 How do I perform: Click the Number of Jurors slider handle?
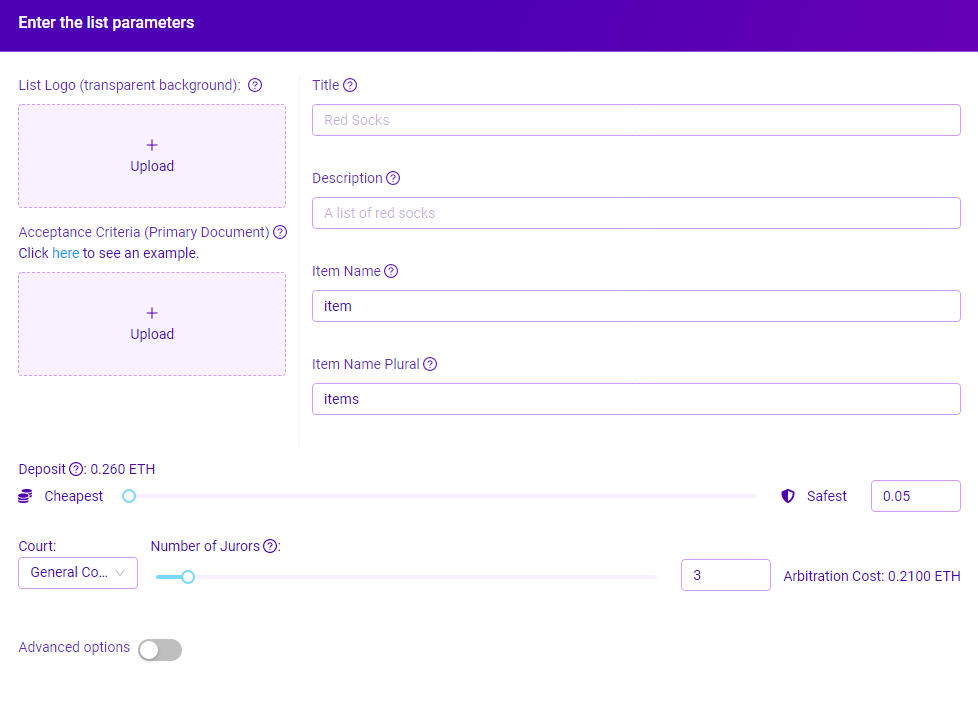click(188, 577)
